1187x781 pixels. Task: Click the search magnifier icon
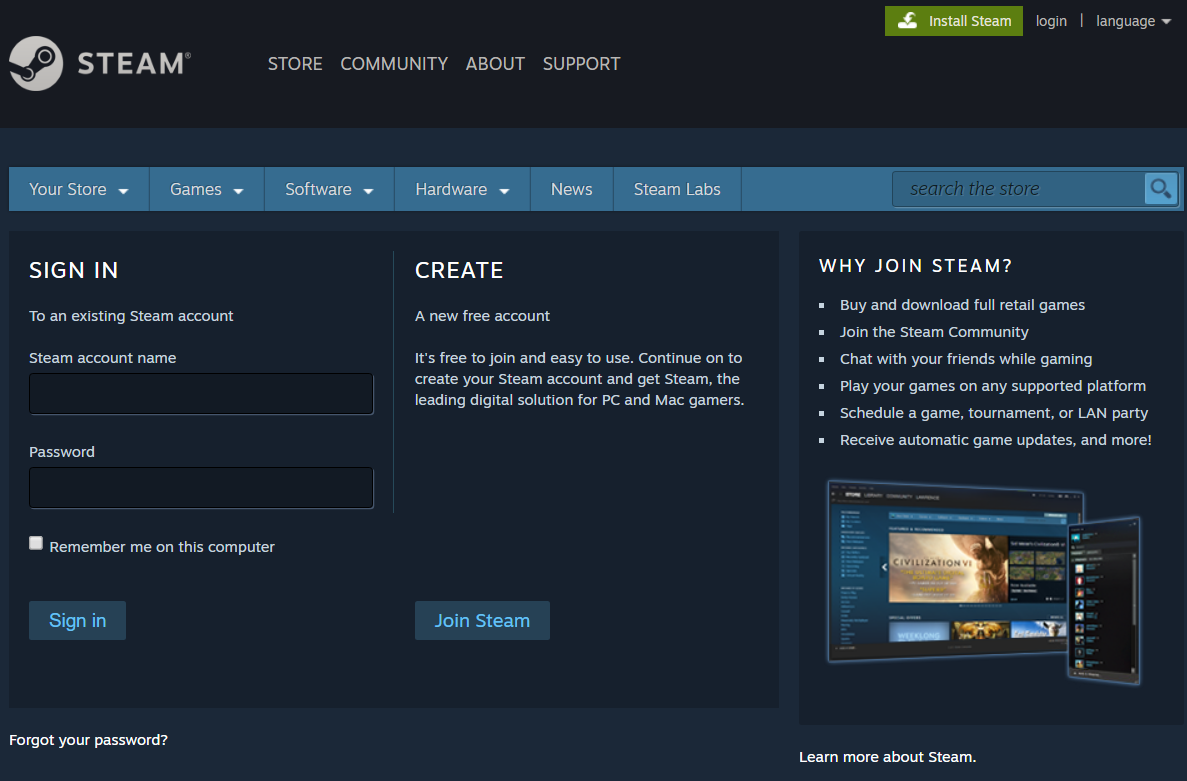(x=1161, y=188)
